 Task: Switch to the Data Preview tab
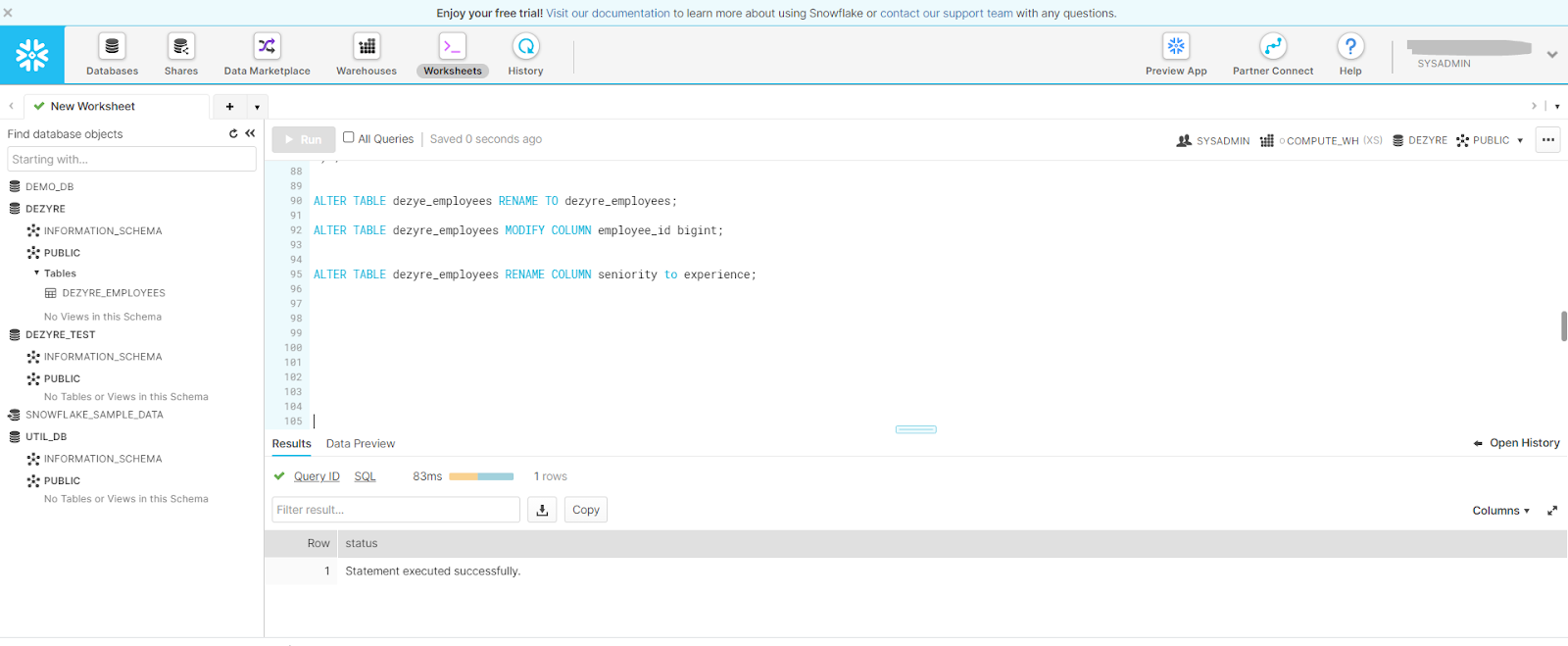point(361,444)
